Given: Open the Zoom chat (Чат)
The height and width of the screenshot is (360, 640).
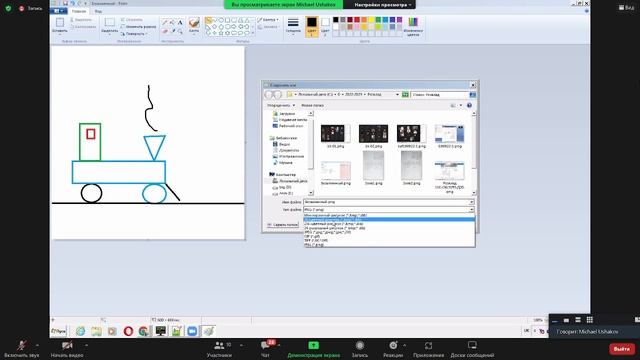Looking at the screenshot, I should (265, 349).
